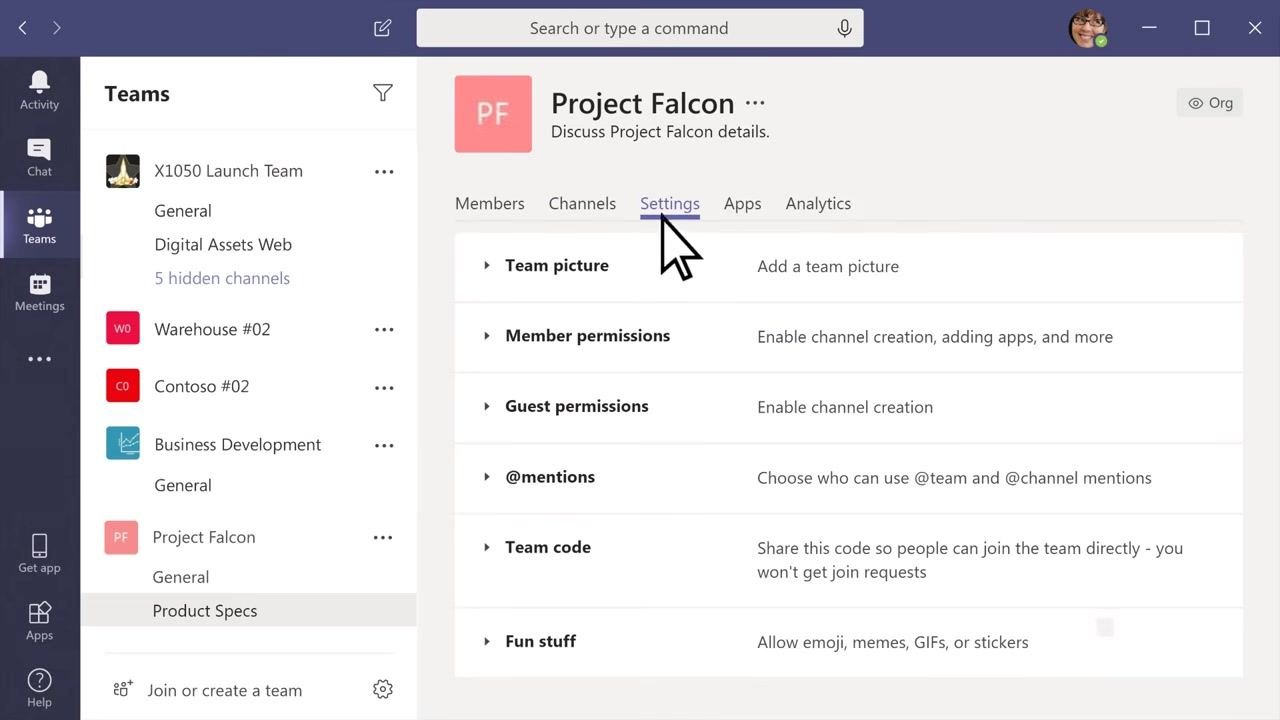1280x720 pixels.
Task: Click the back navigation arrow
Action: pos(22,28)
